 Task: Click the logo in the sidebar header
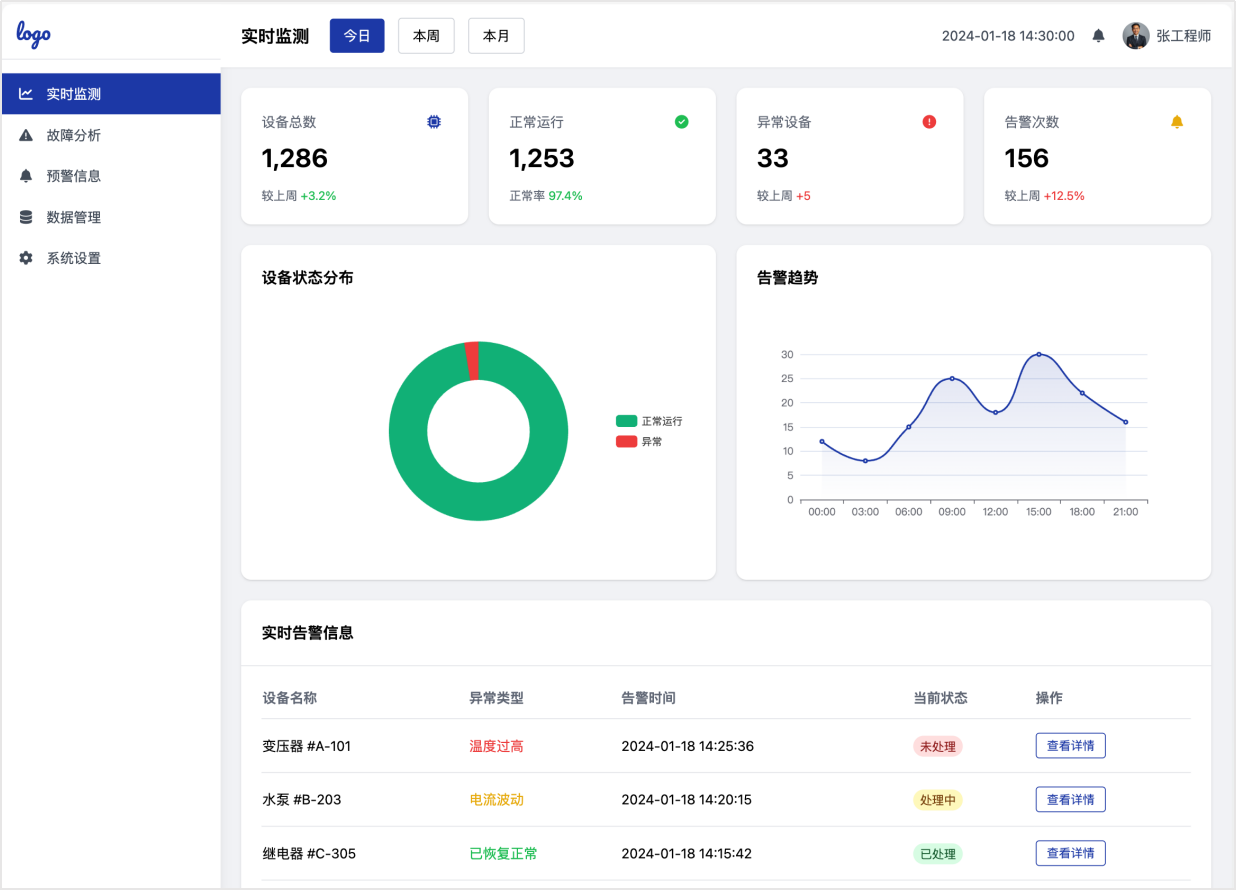34,34
